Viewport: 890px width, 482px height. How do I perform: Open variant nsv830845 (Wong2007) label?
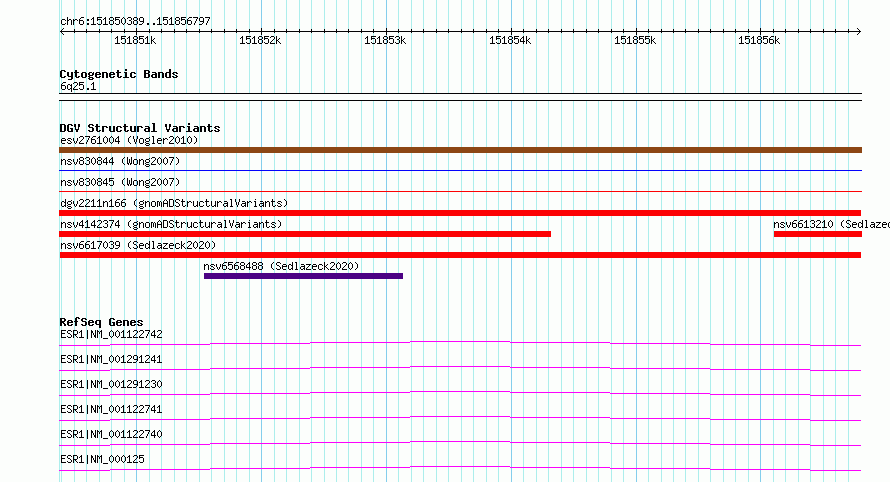click(x=120, y=182)
